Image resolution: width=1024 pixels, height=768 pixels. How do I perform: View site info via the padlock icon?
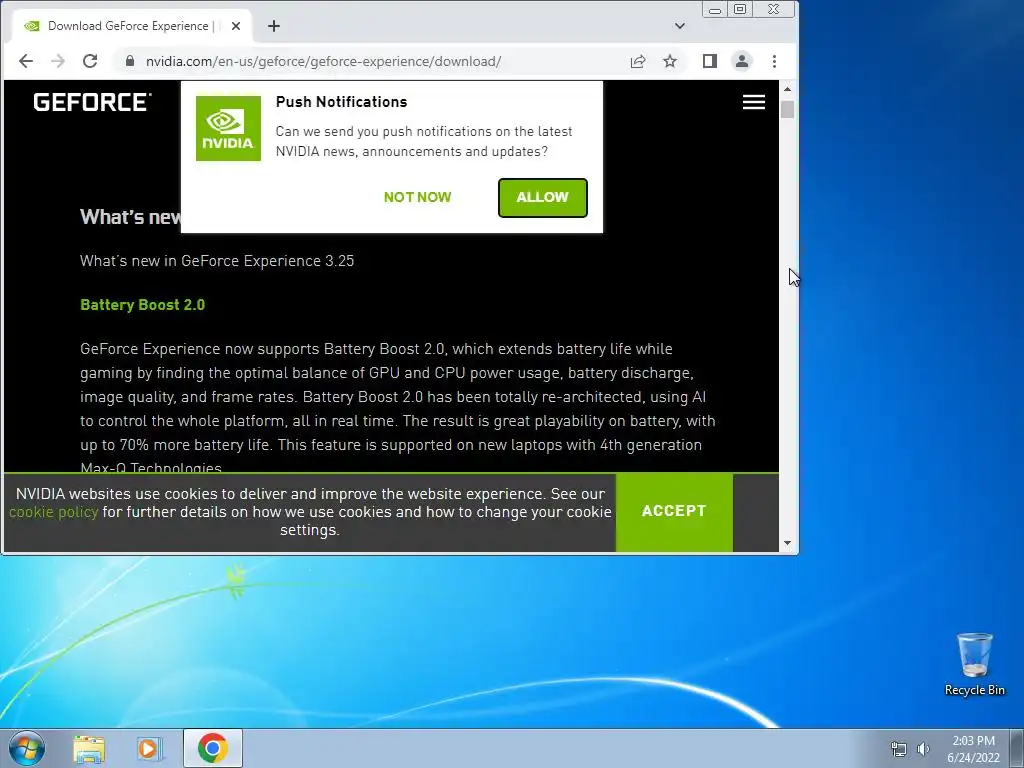(130, 61)
